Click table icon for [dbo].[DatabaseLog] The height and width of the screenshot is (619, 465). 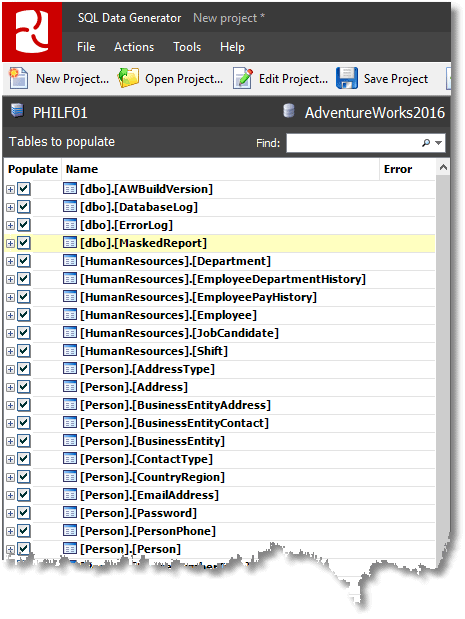coord(70,206)
